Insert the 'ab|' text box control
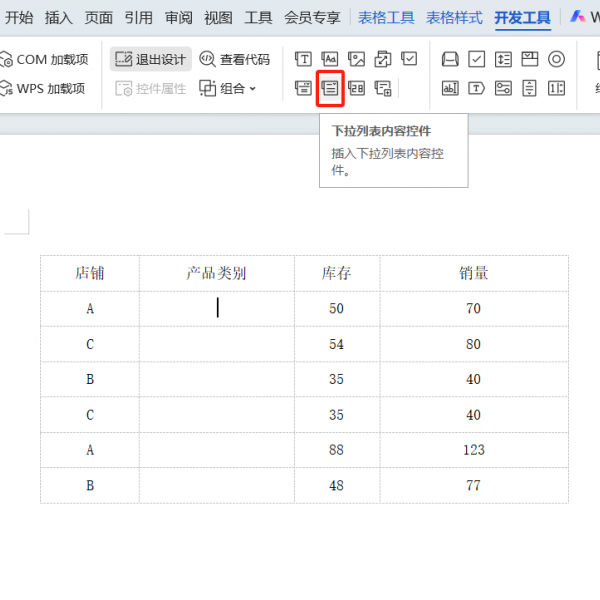Screen dimensions: 600x600 pyautogui.click(x=450, y=89)
